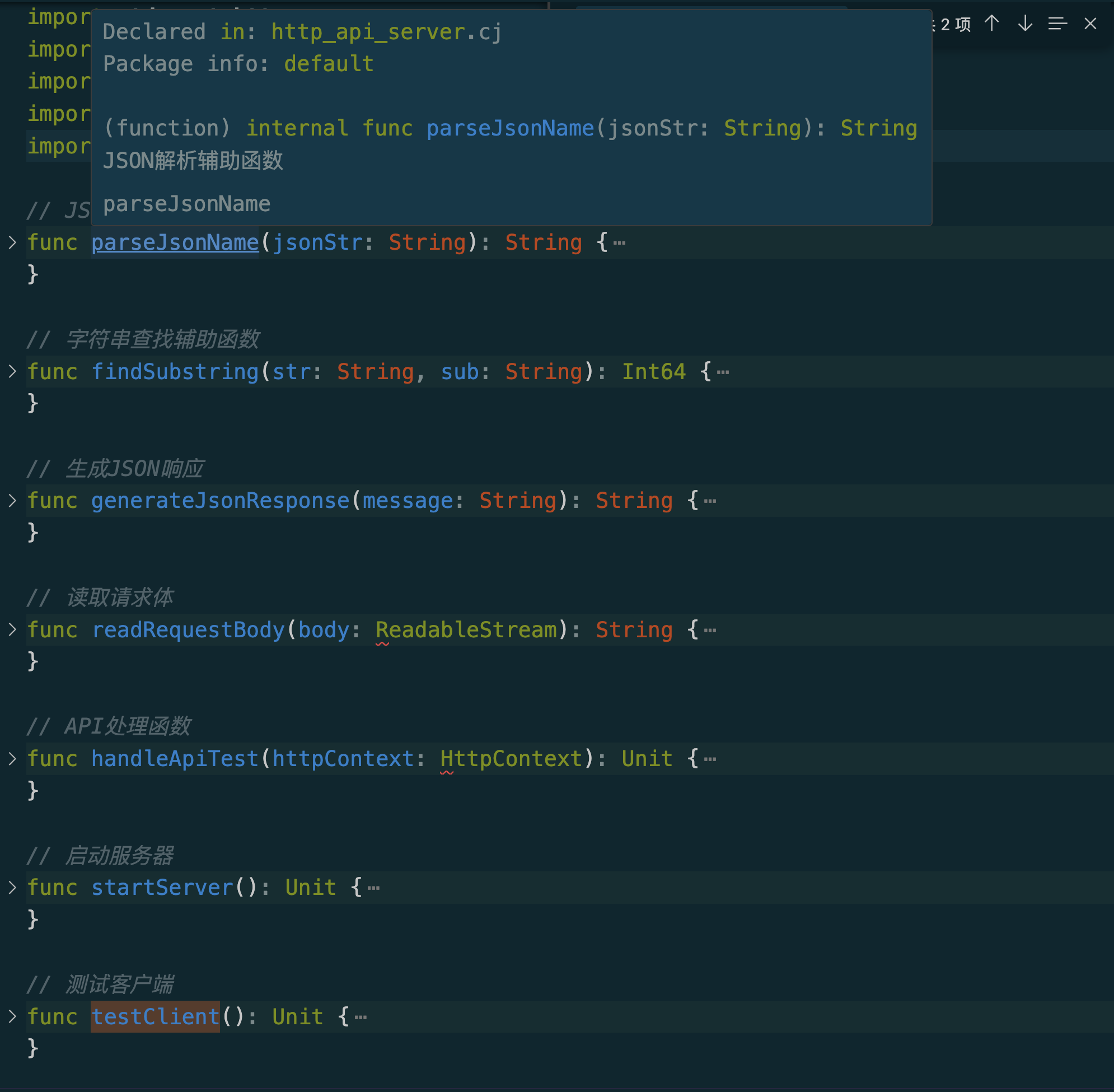Screen dimensions: 1114x1092
Task: Expand folded findSubstring function
Action: [13, 371]
